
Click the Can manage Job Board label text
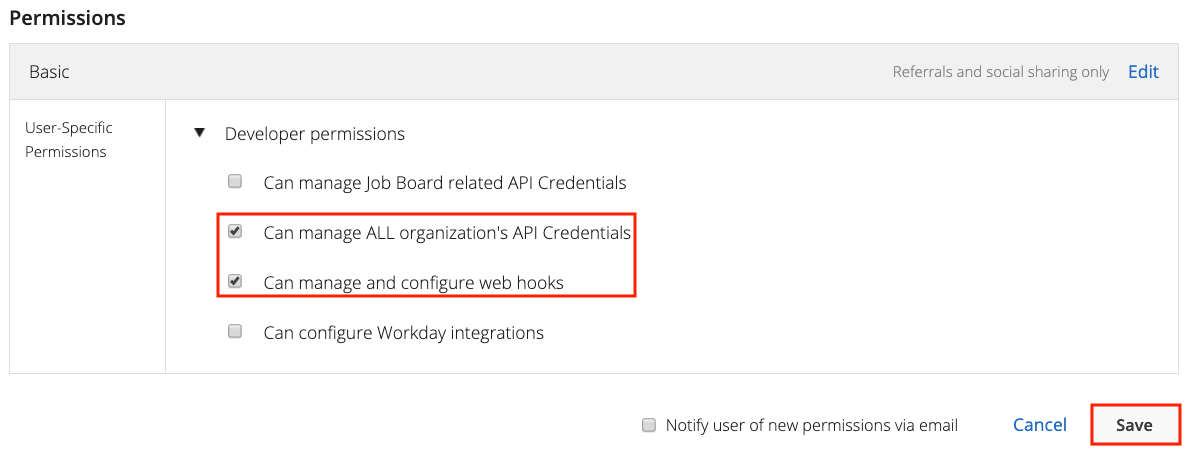pos(445,183)
